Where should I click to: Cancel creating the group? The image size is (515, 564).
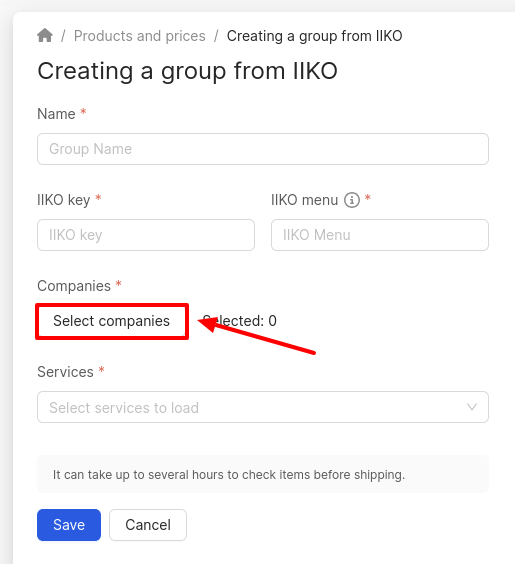tap(148, 525)
